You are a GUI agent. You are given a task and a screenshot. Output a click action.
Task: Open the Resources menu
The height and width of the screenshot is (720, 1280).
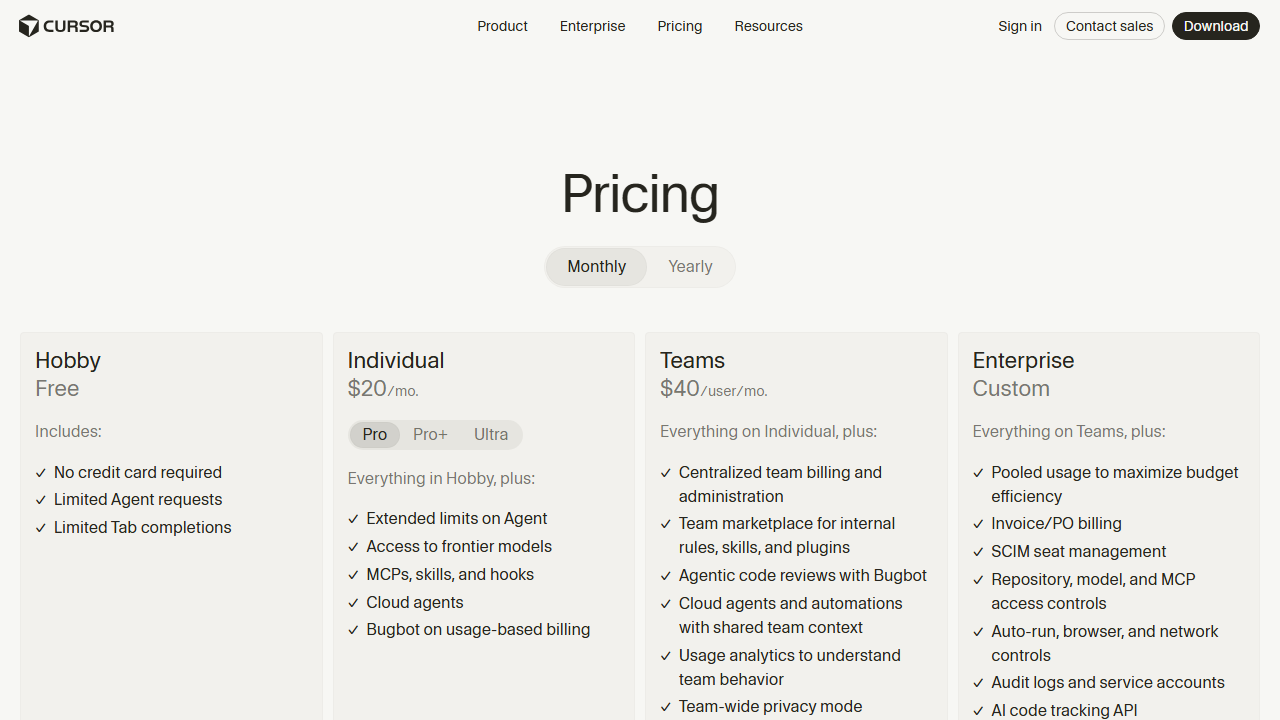tap(768, 26)
